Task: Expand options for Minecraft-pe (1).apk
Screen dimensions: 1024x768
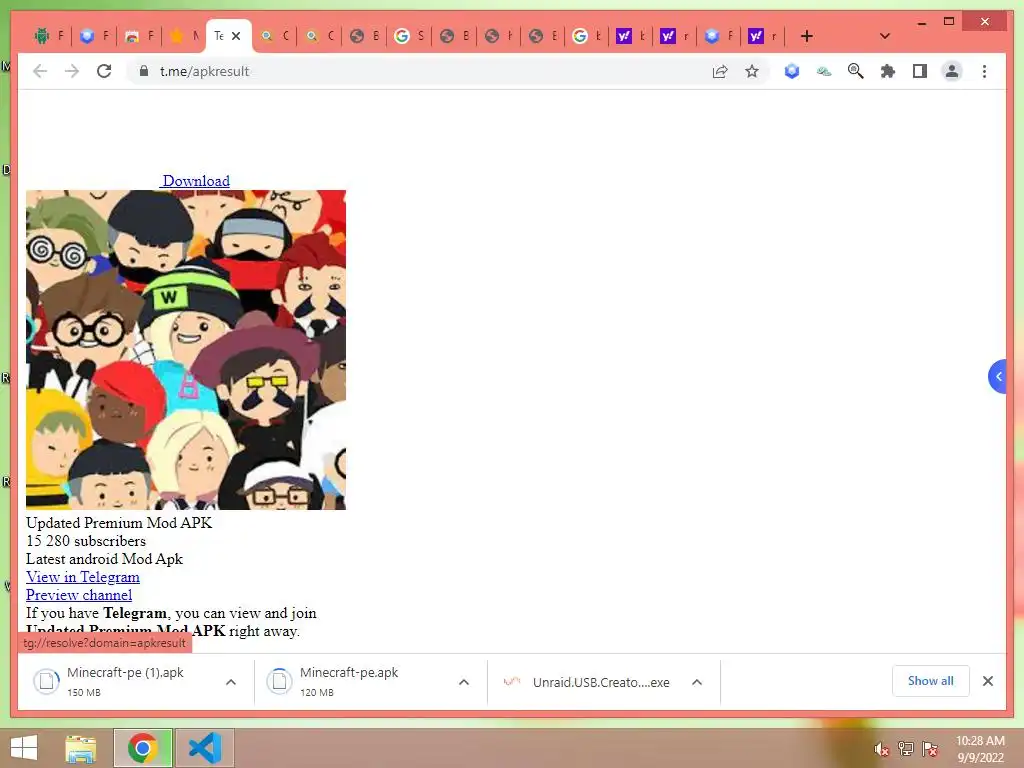Action: tap(231, 682)
